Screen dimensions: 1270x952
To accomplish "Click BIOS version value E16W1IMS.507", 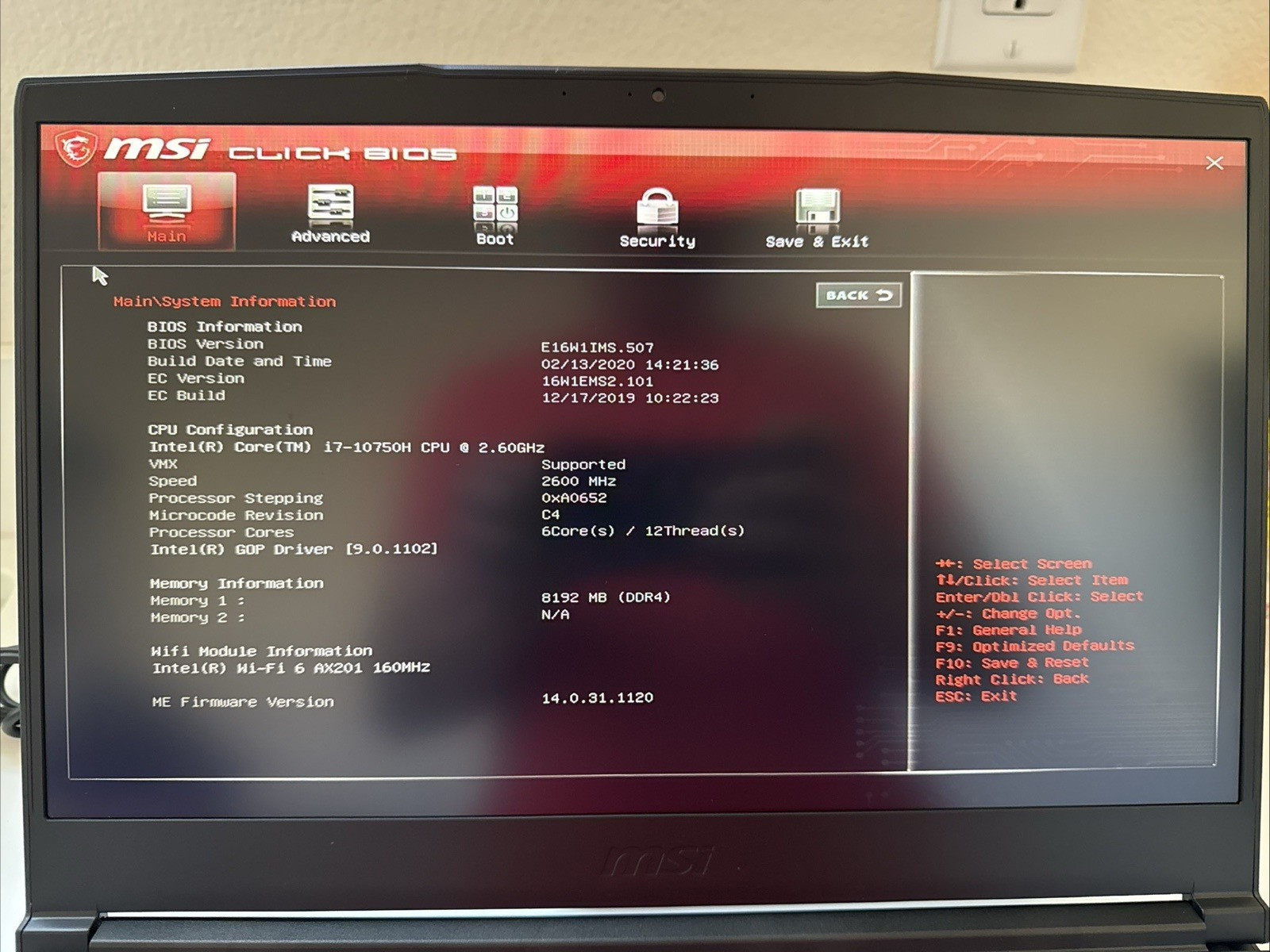I will coord(598,347).
